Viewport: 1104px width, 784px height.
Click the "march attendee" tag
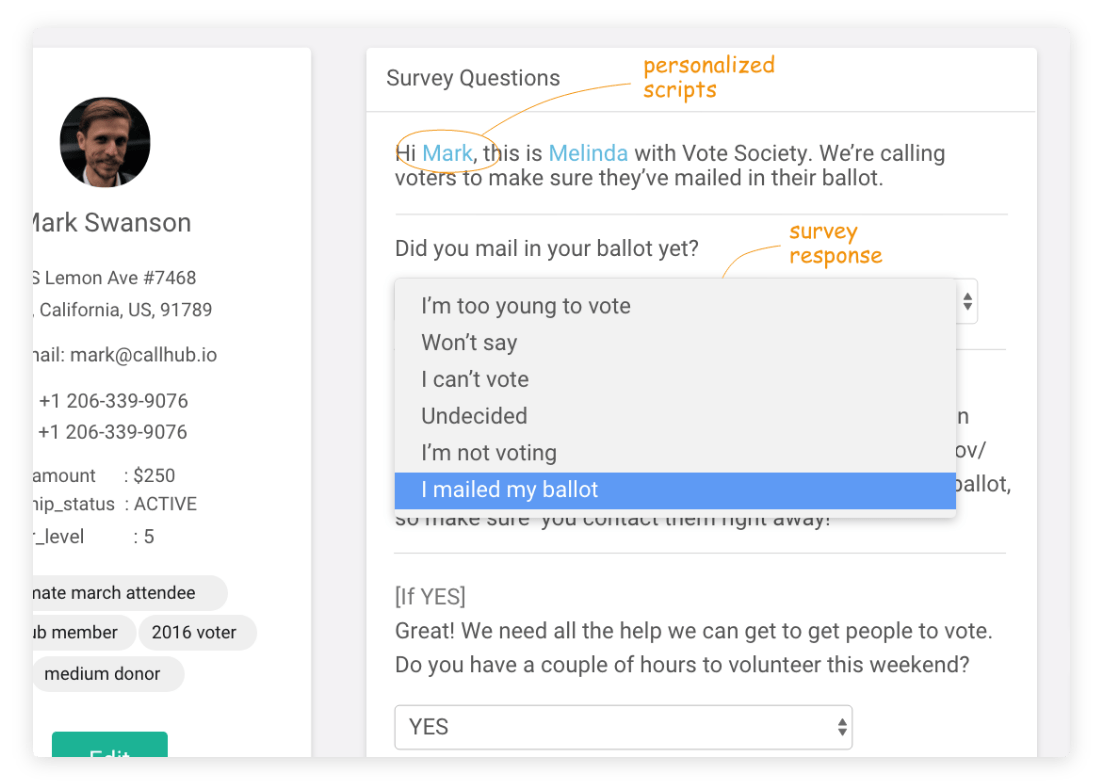pos(130,593)
